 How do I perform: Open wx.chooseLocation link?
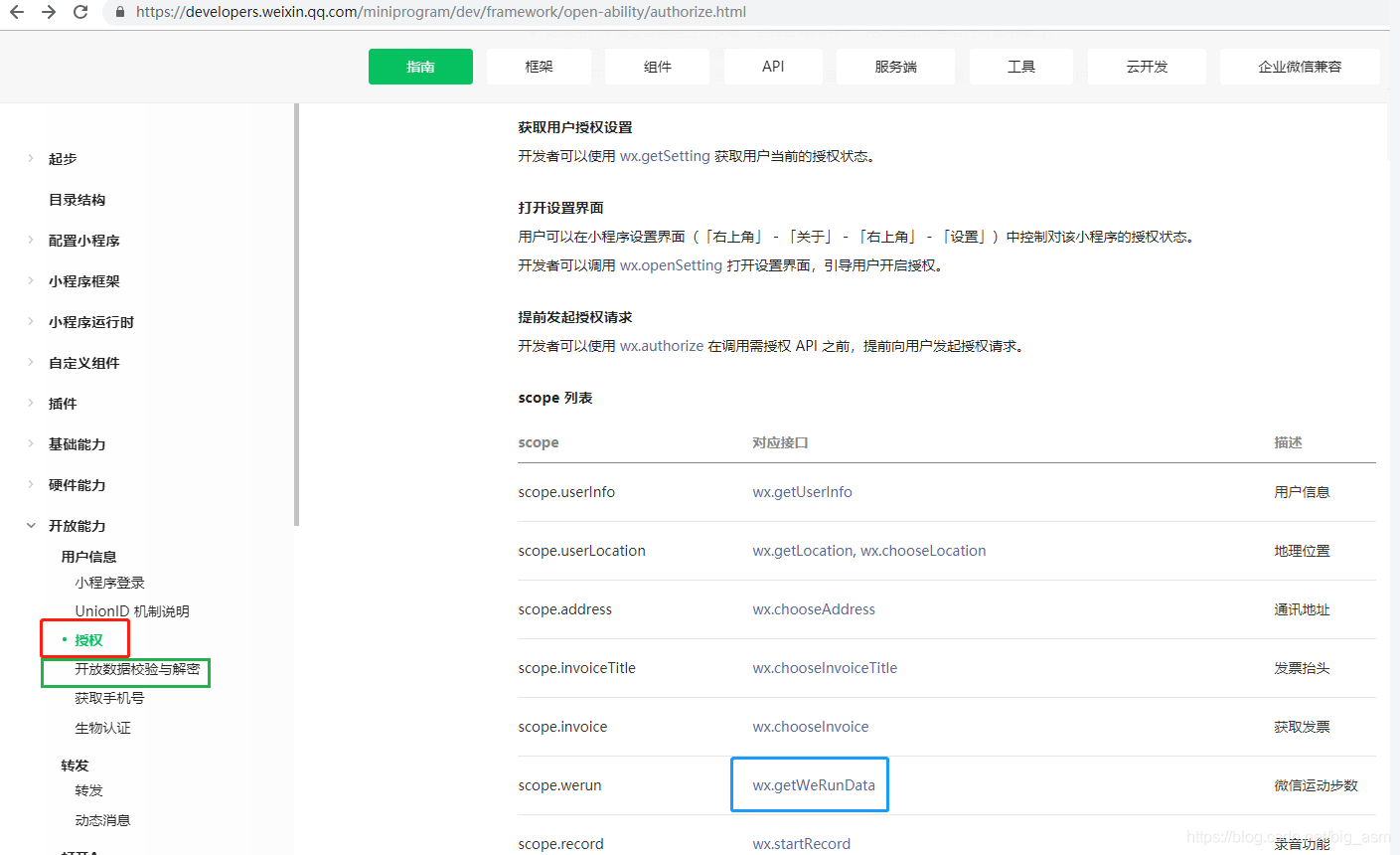[x=923, y=551]
